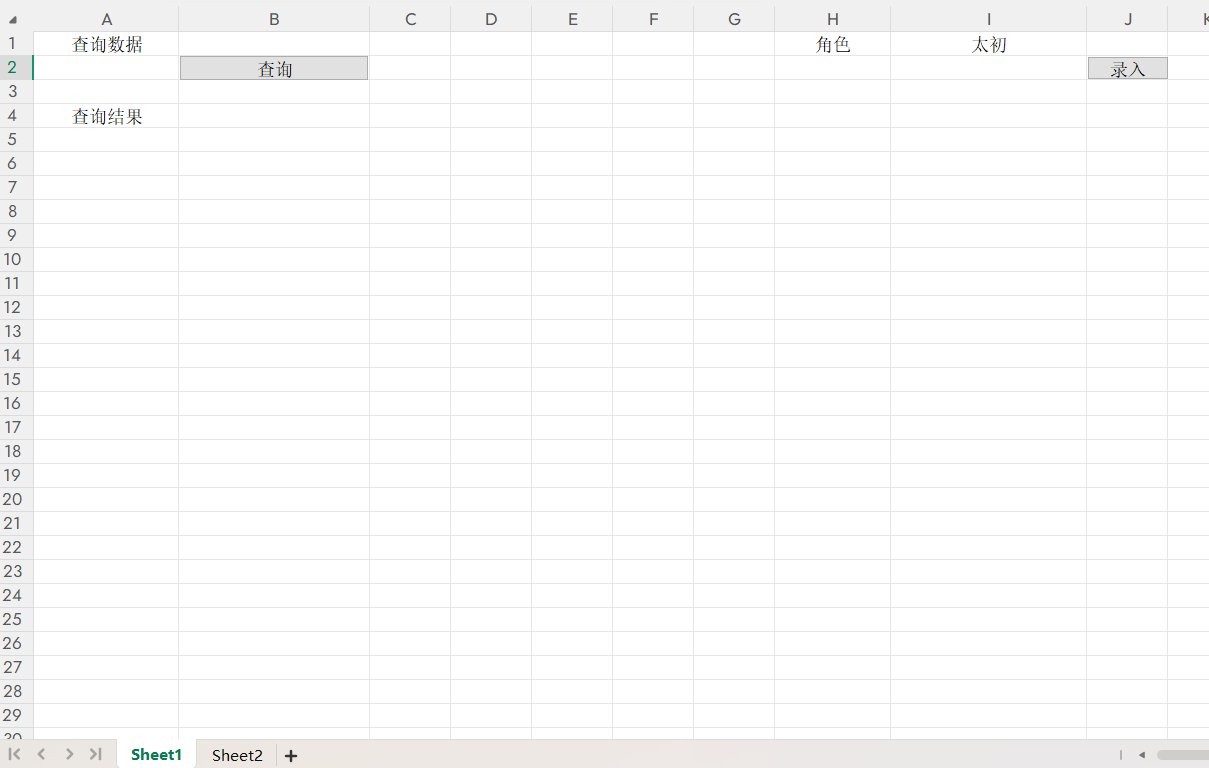Jump to the first sheet navigation arrow

tap(14, 754)
